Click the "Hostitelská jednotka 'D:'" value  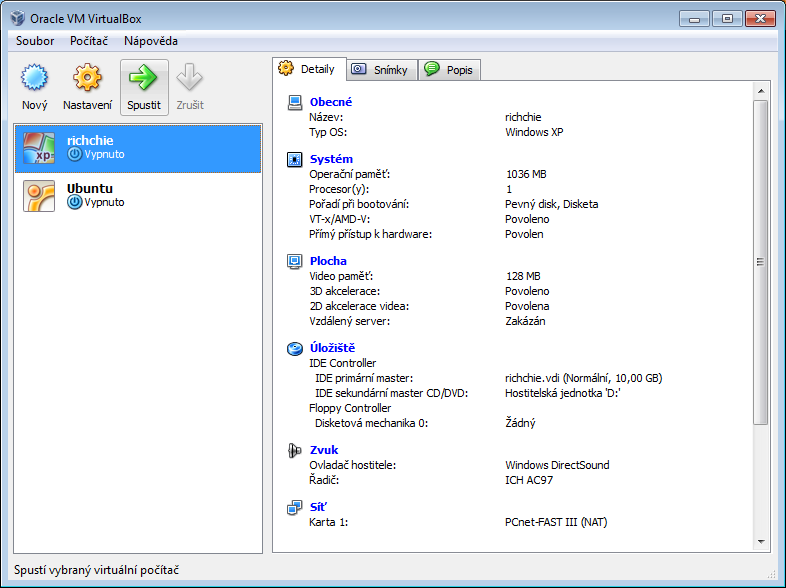pos(563,393)
